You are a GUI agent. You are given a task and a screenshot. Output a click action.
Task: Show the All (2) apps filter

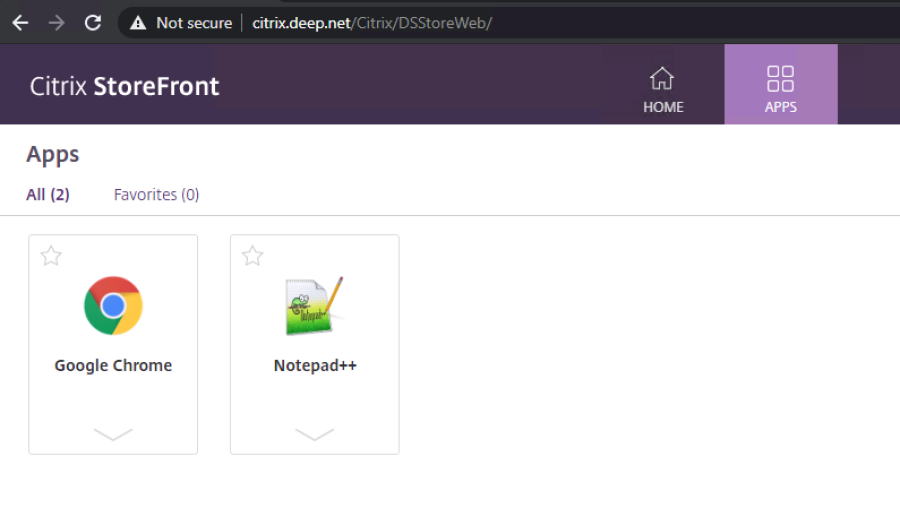(48, 195)
